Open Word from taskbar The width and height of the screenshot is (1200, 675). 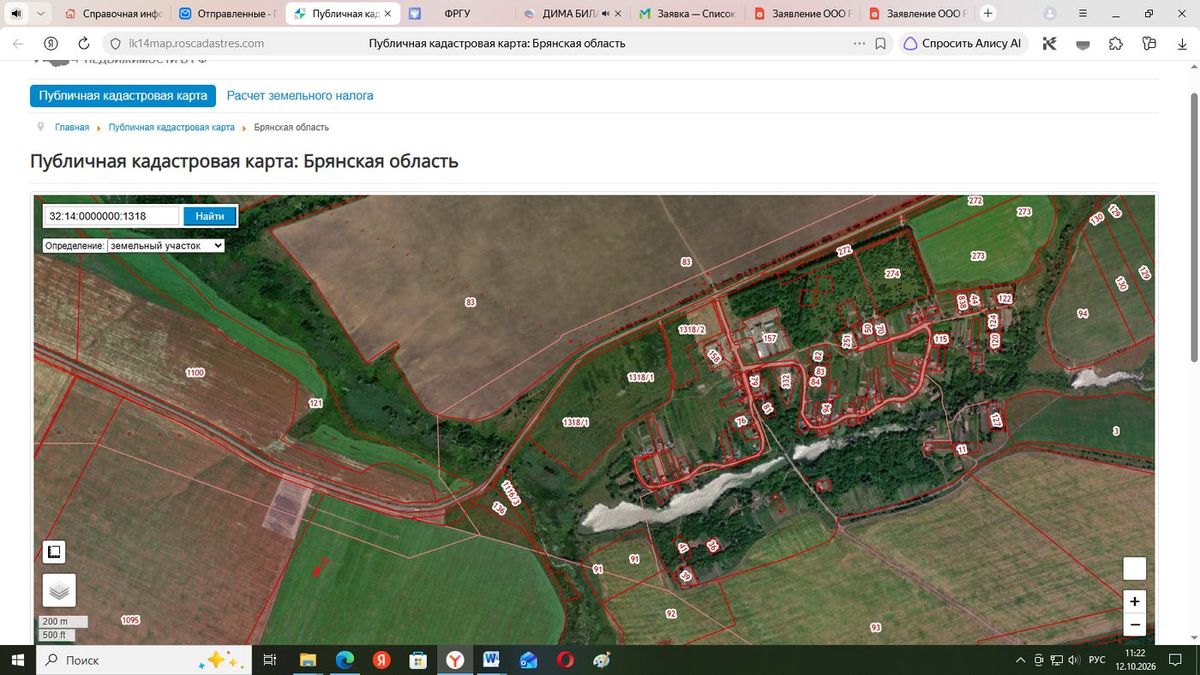[491, 660]
